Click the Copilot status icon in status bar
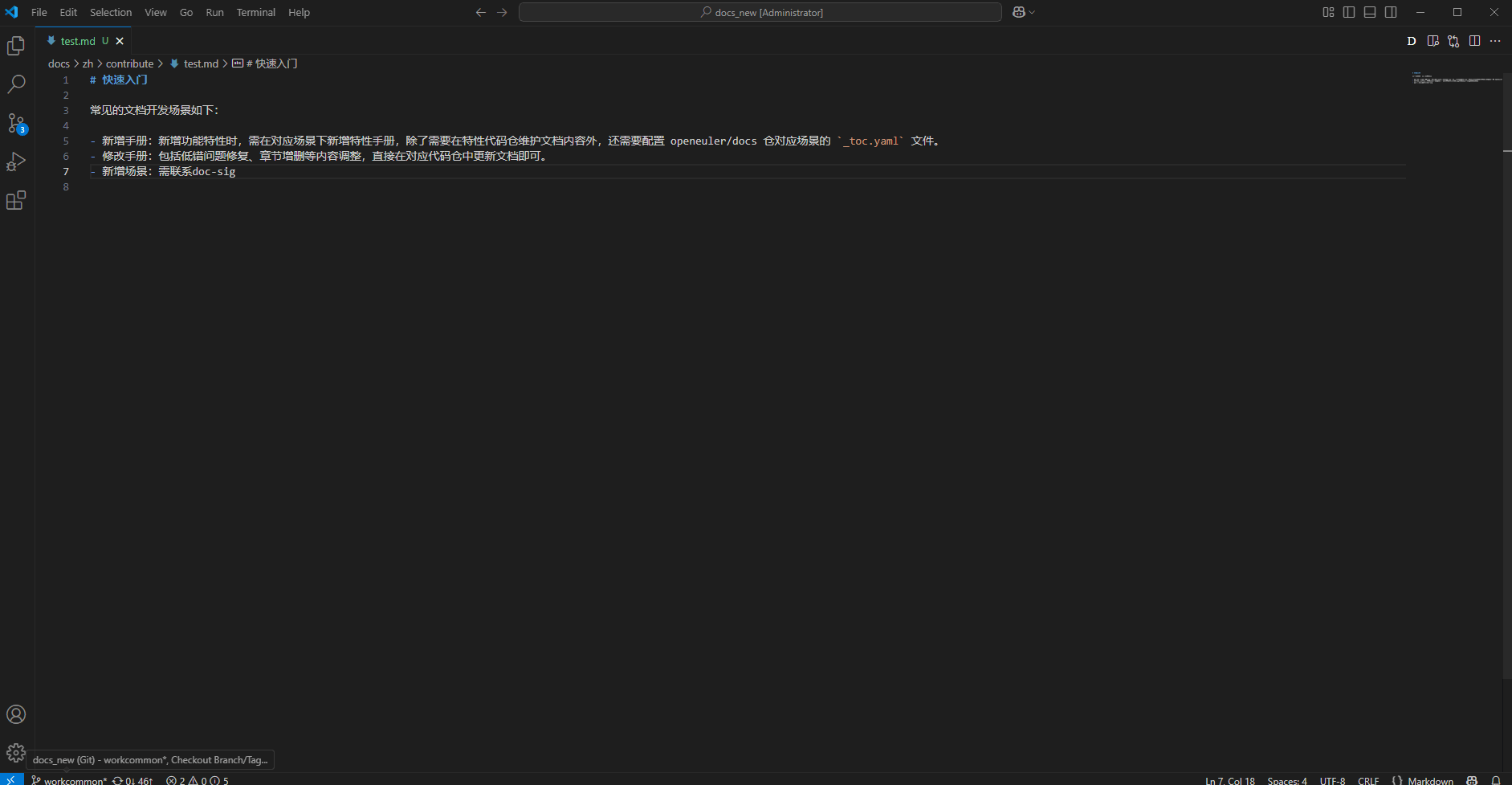The width and height of the screenshot is (1512, 785). (1472, 780)
